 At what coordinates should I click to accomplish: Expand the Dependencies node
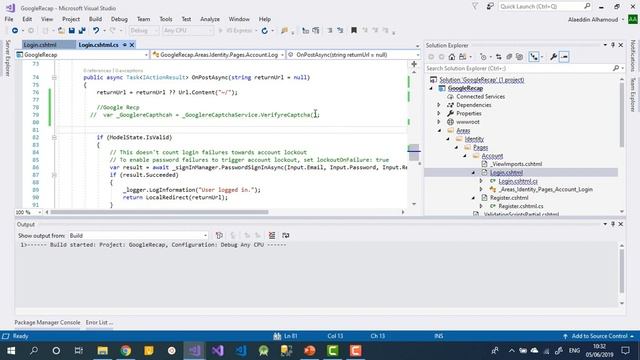[439, 105]
